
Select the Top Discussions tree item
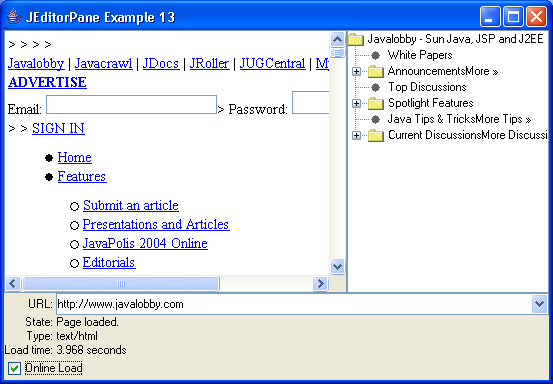point(427,87)
